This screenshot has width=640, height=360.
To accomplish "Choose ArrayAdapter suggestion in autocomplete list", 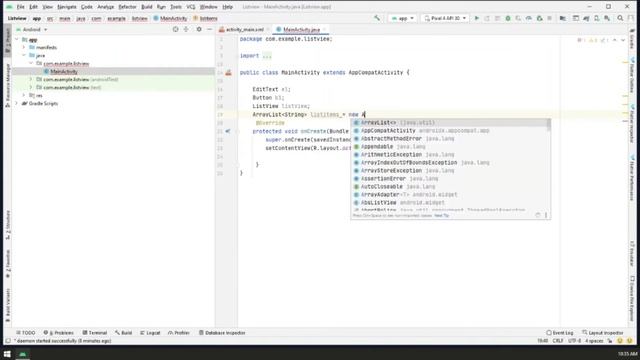I will (449, 195).
